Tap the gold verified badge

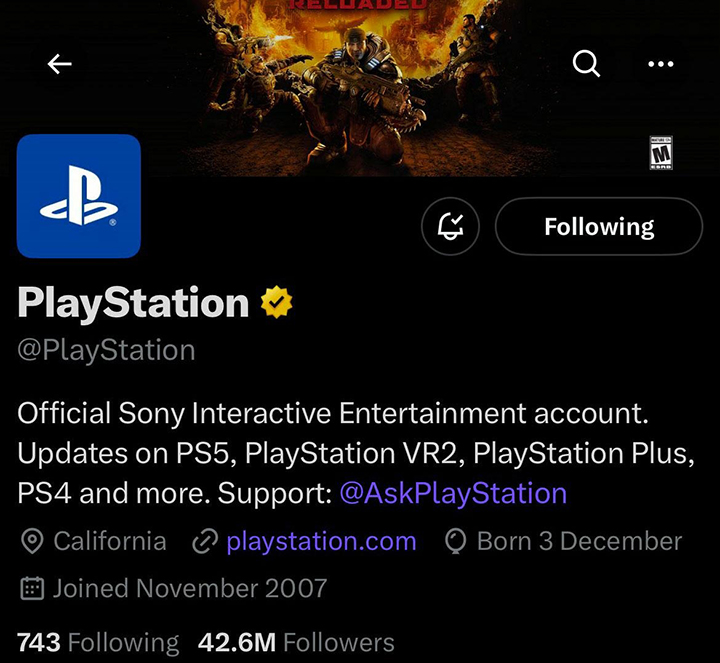tap(276, 302)
